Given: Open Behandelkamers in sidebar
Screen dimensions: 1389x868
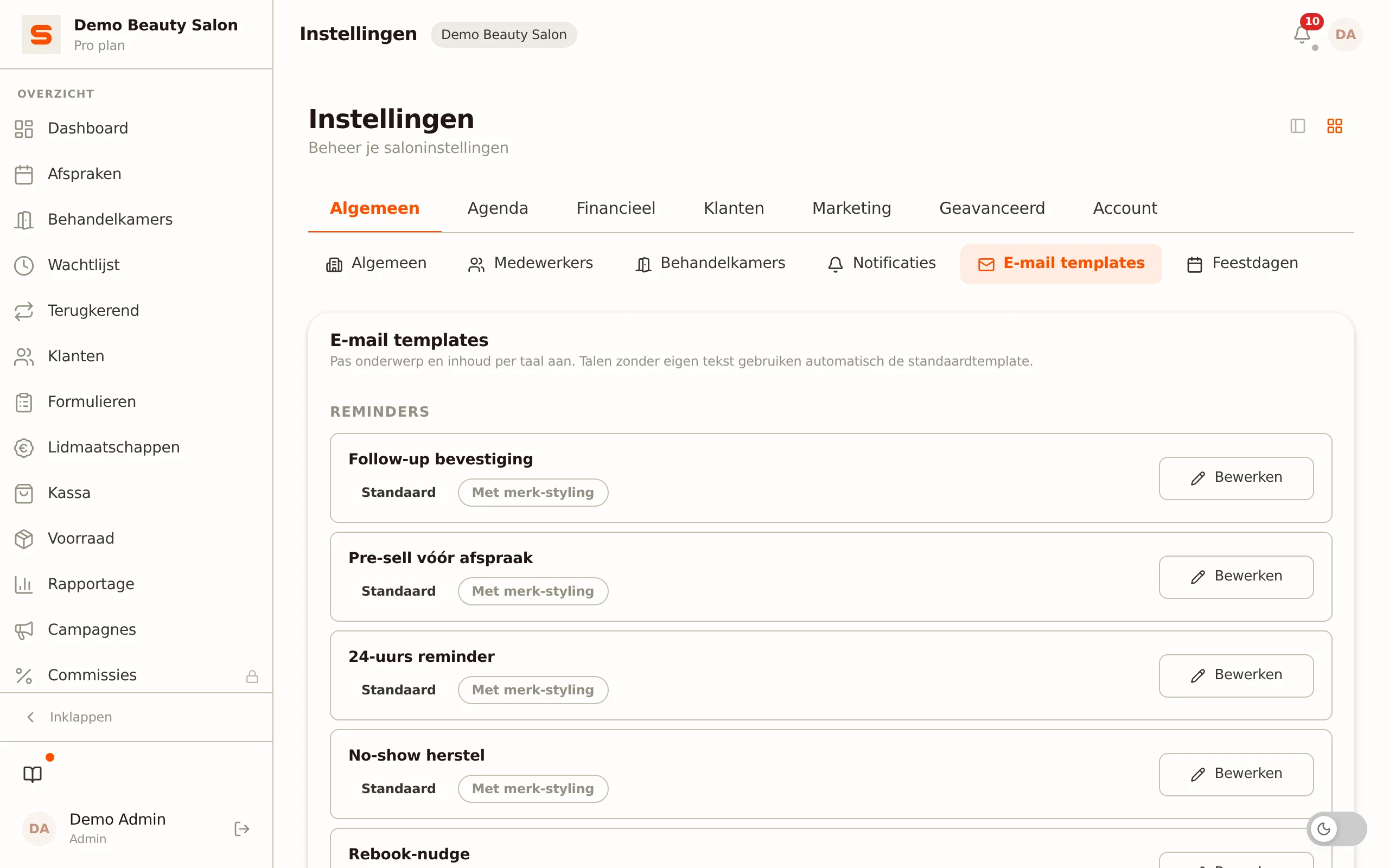Looking at the screenshot, I should coord(136,219).
